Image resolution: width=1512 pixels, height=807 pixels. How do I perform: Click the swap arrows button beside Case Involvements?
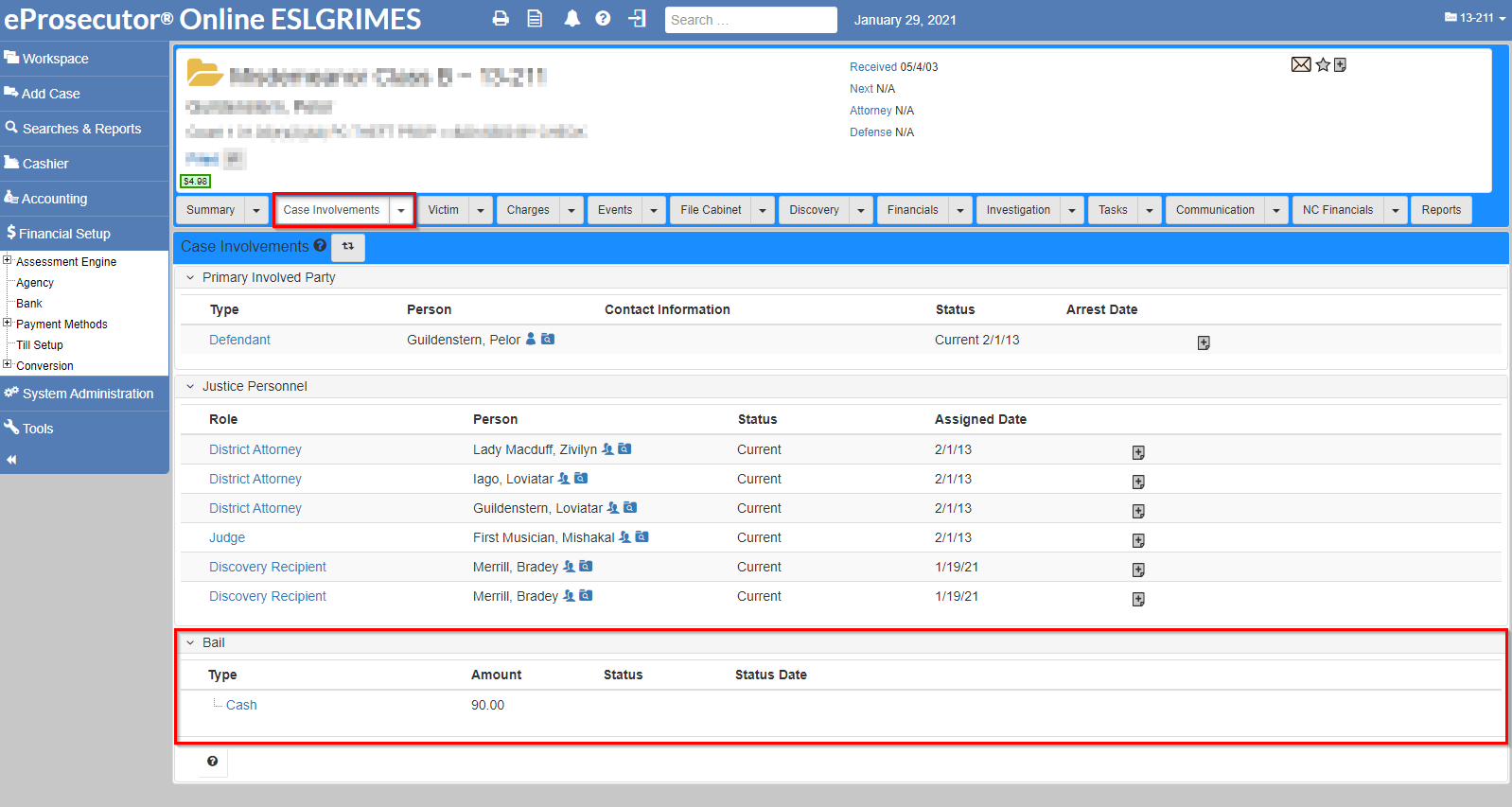[x=347, y=246]
